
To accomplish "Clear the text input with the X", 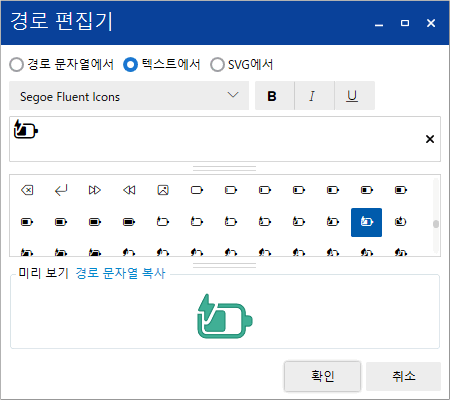I will pyautogui.click(x=430, y=139).
